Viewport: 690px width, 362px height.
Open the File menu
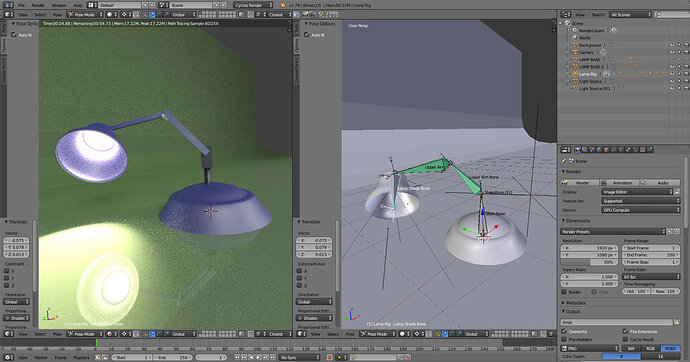[x=21, y=5]
